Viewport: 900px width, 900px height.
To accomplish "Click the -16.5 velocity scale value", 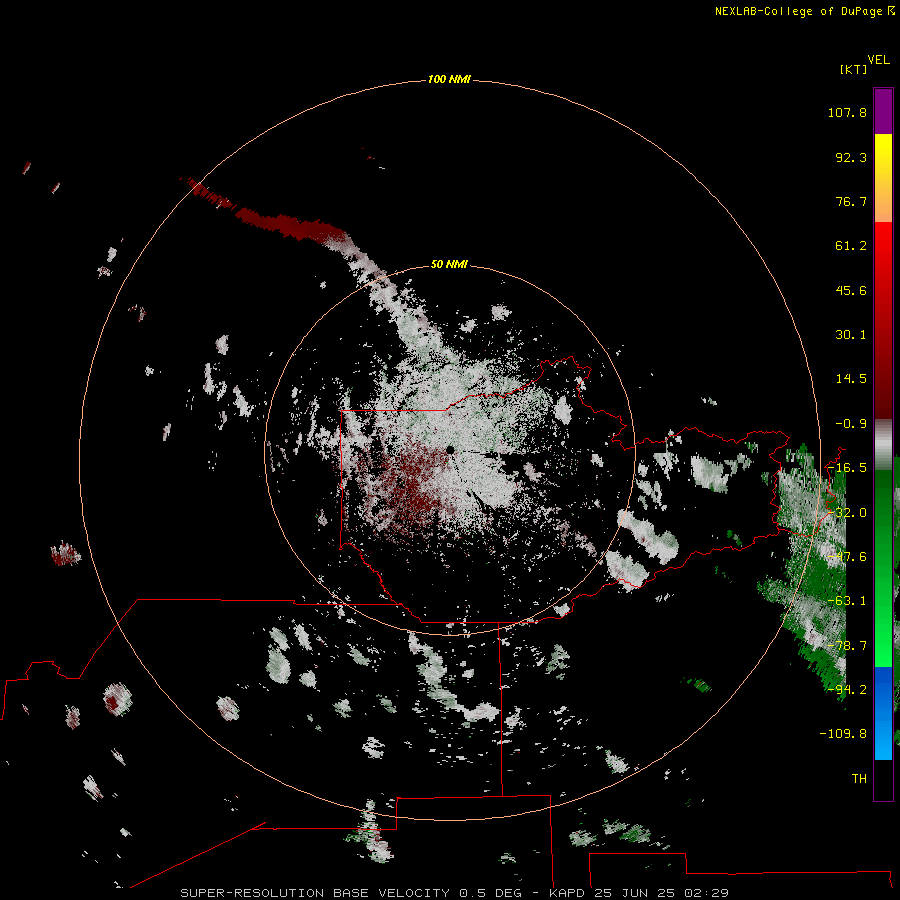I will coord(847,468).
